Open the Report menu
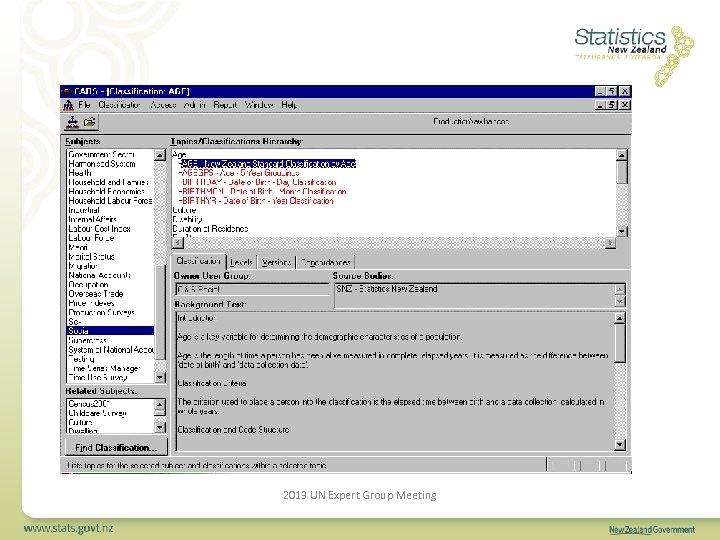The width and height of the screenshot is (720, 540). coord(225,105)
